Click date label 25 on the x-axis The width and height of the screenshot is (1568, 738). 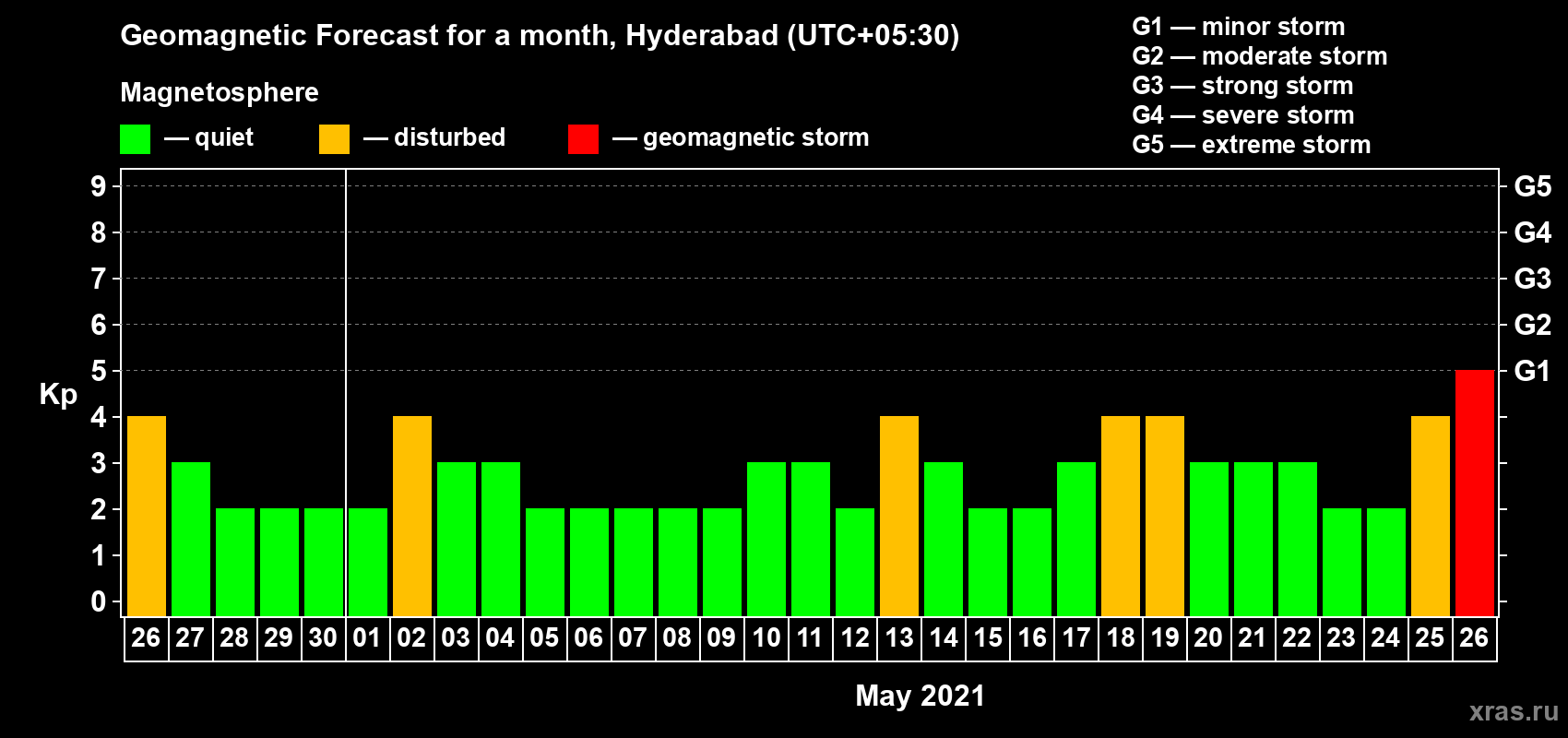(1430, 638)
